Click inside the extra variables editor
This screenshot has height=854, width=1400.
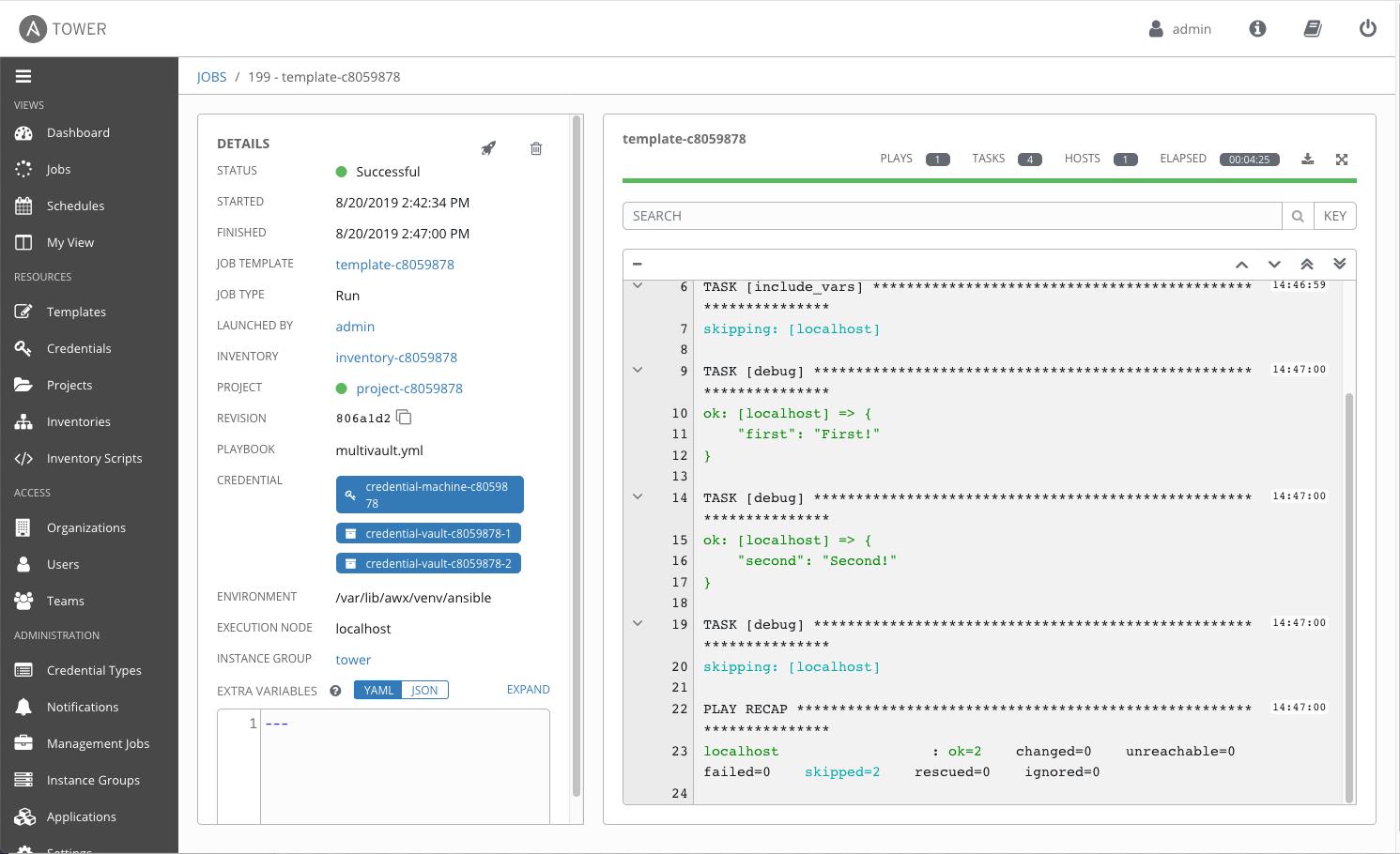[405, 767]
